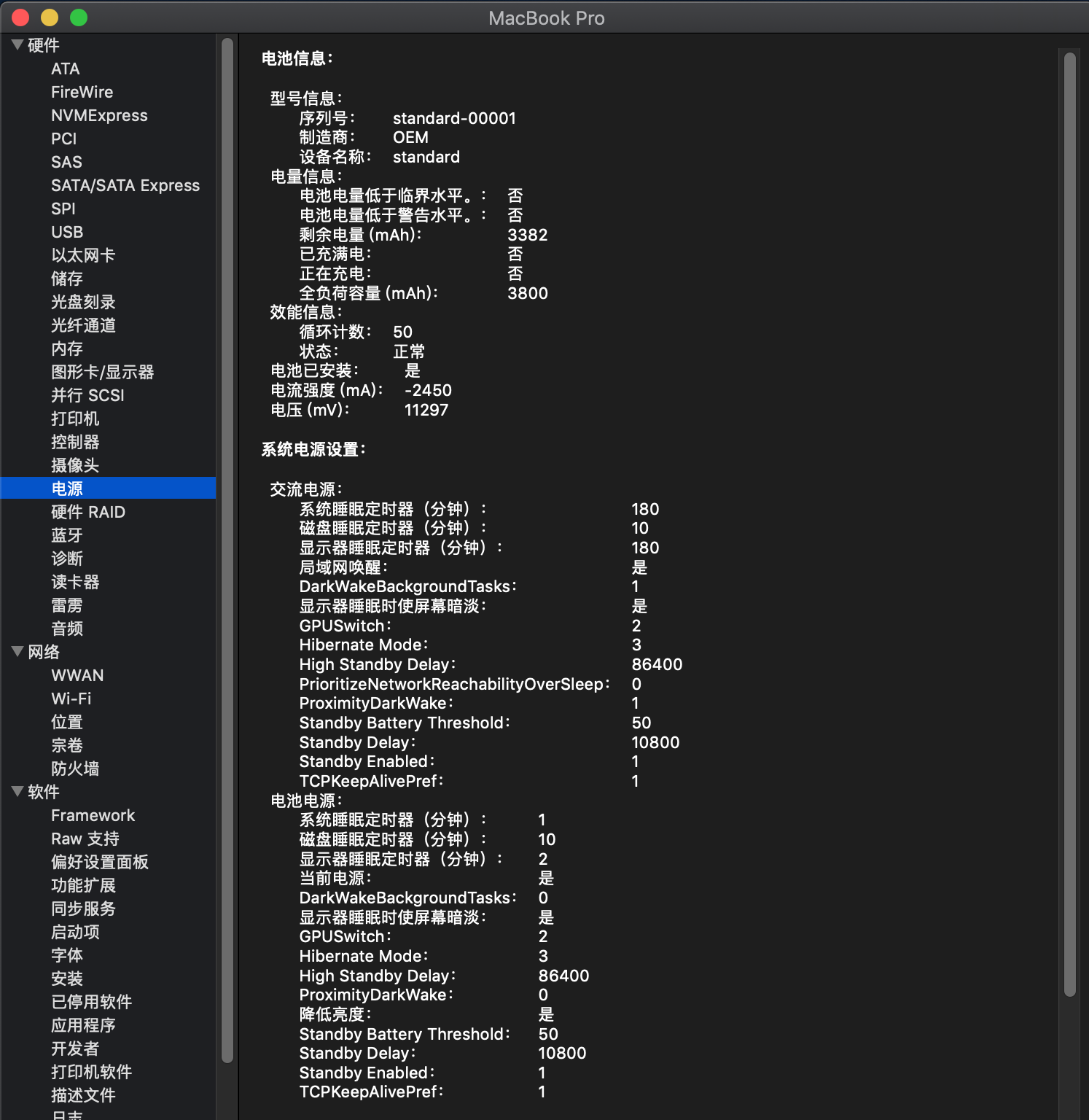Screen dimensions: 1089x1120
Task: Select 读卡器 in sidebar
Action: point(75,582)
